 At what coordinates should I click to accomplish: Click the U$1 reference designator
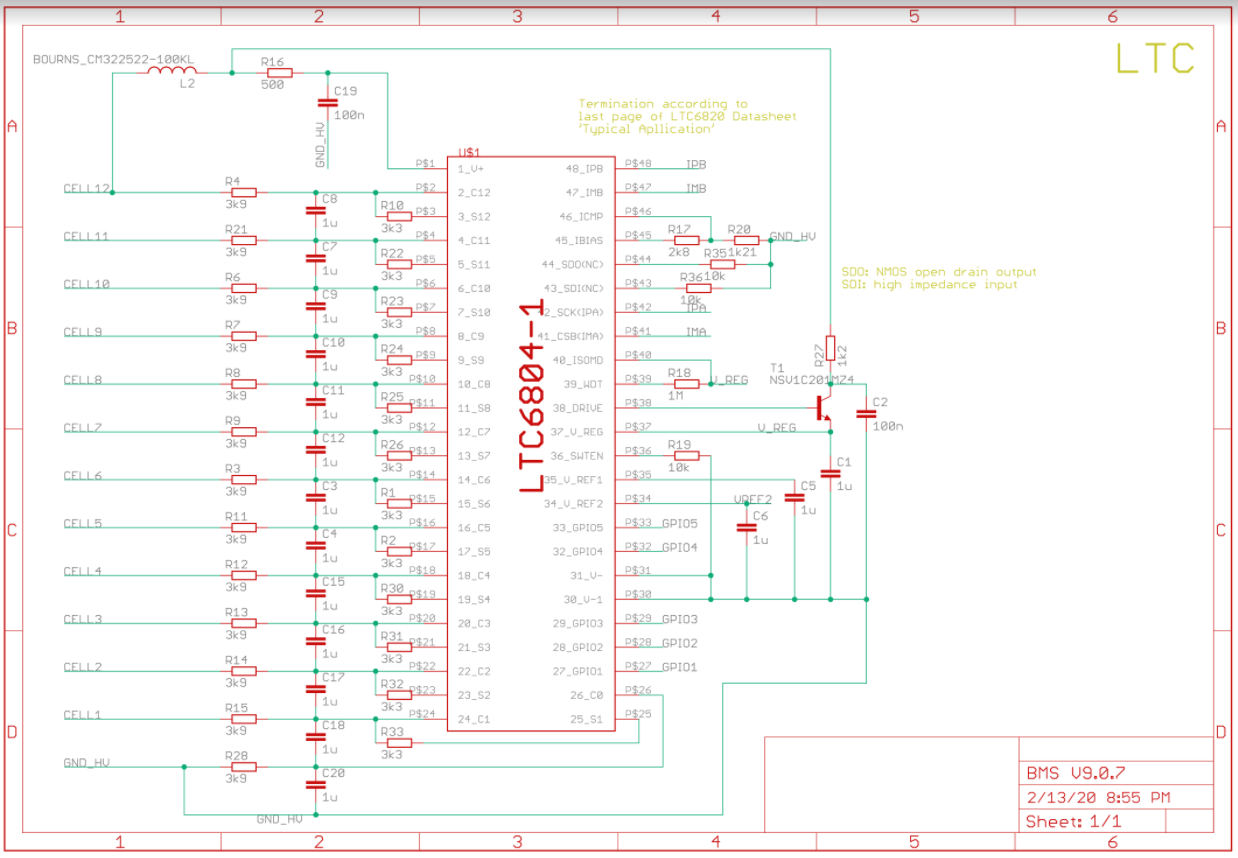tap(469, 152)
